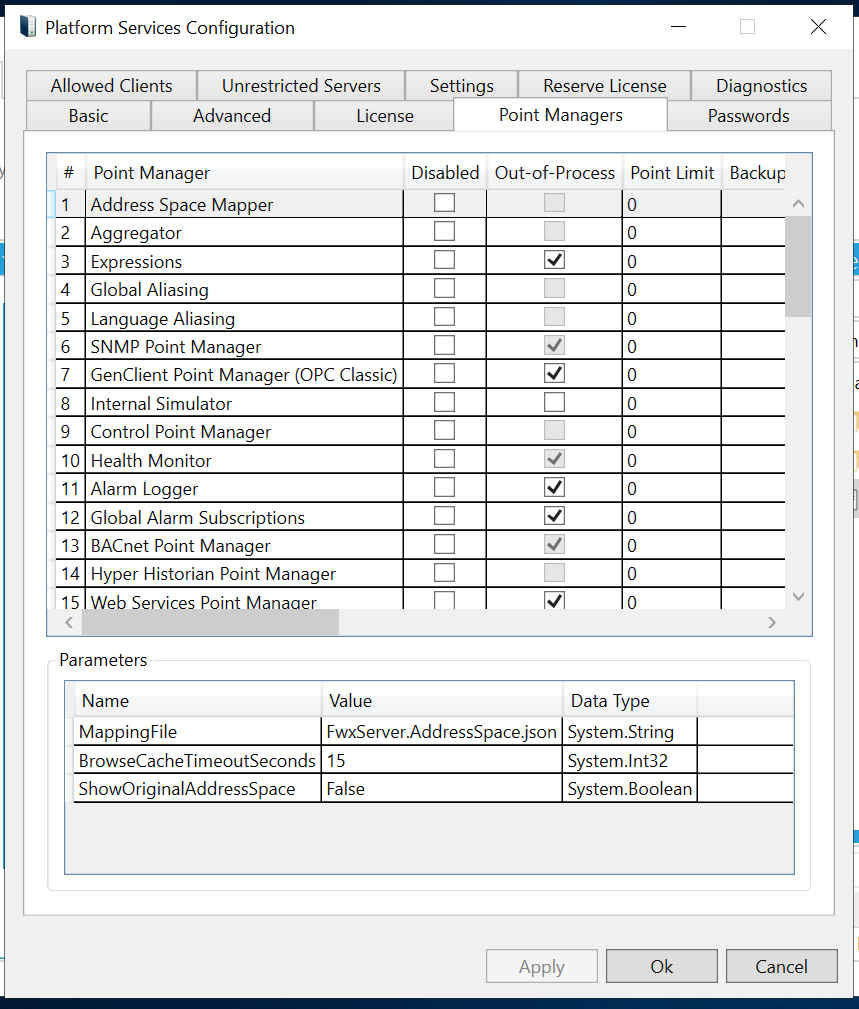
Task: Switch to the Allowed Clients tab
Action: [x=111, y=86]
